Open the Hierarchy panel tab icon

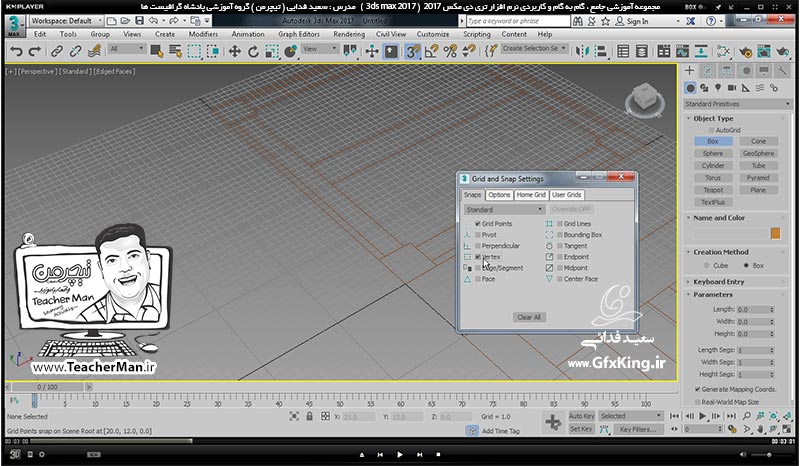tap(727, 70)
